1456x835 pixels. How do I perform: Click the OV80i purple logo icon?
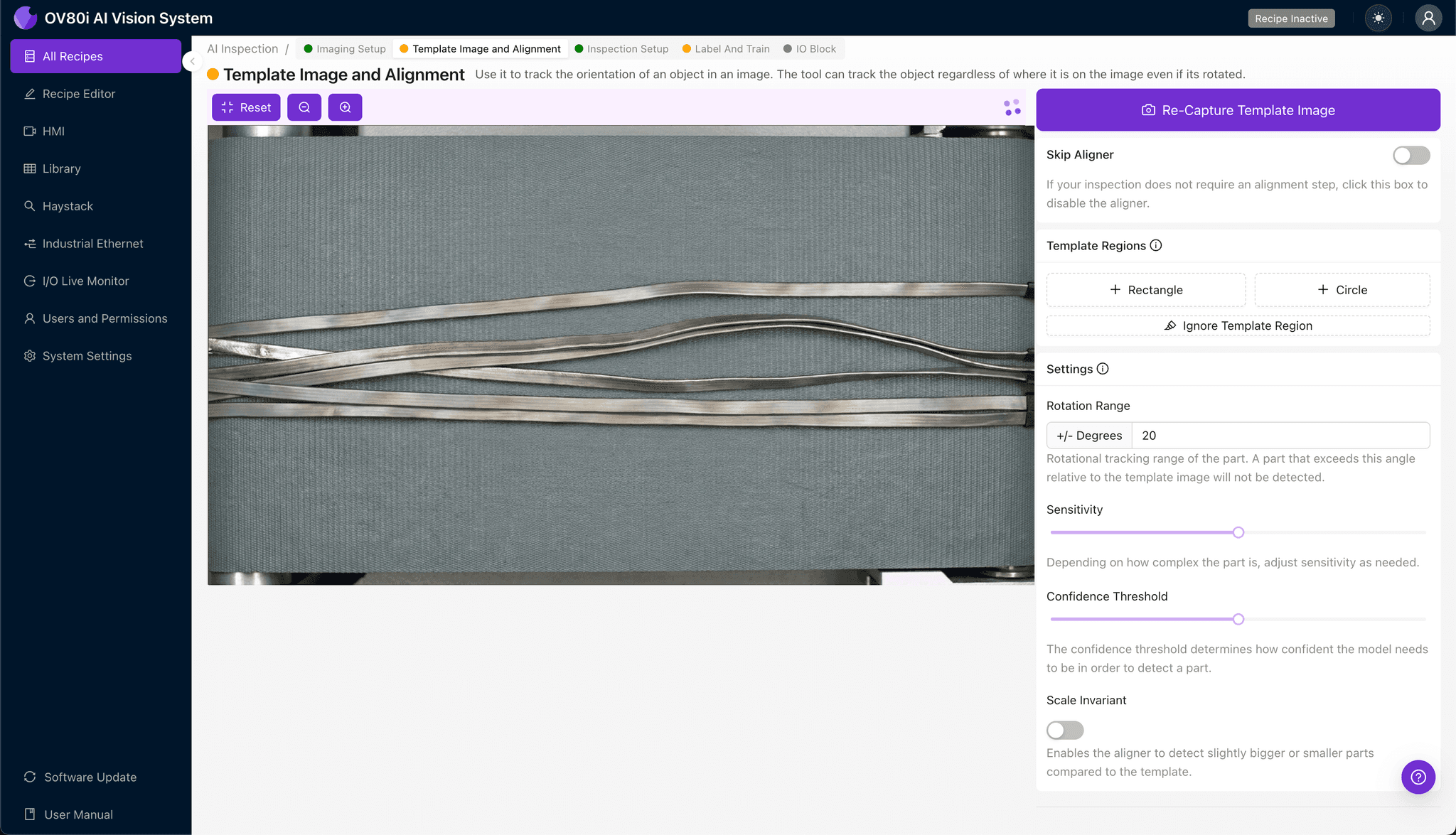click(26, 18)
